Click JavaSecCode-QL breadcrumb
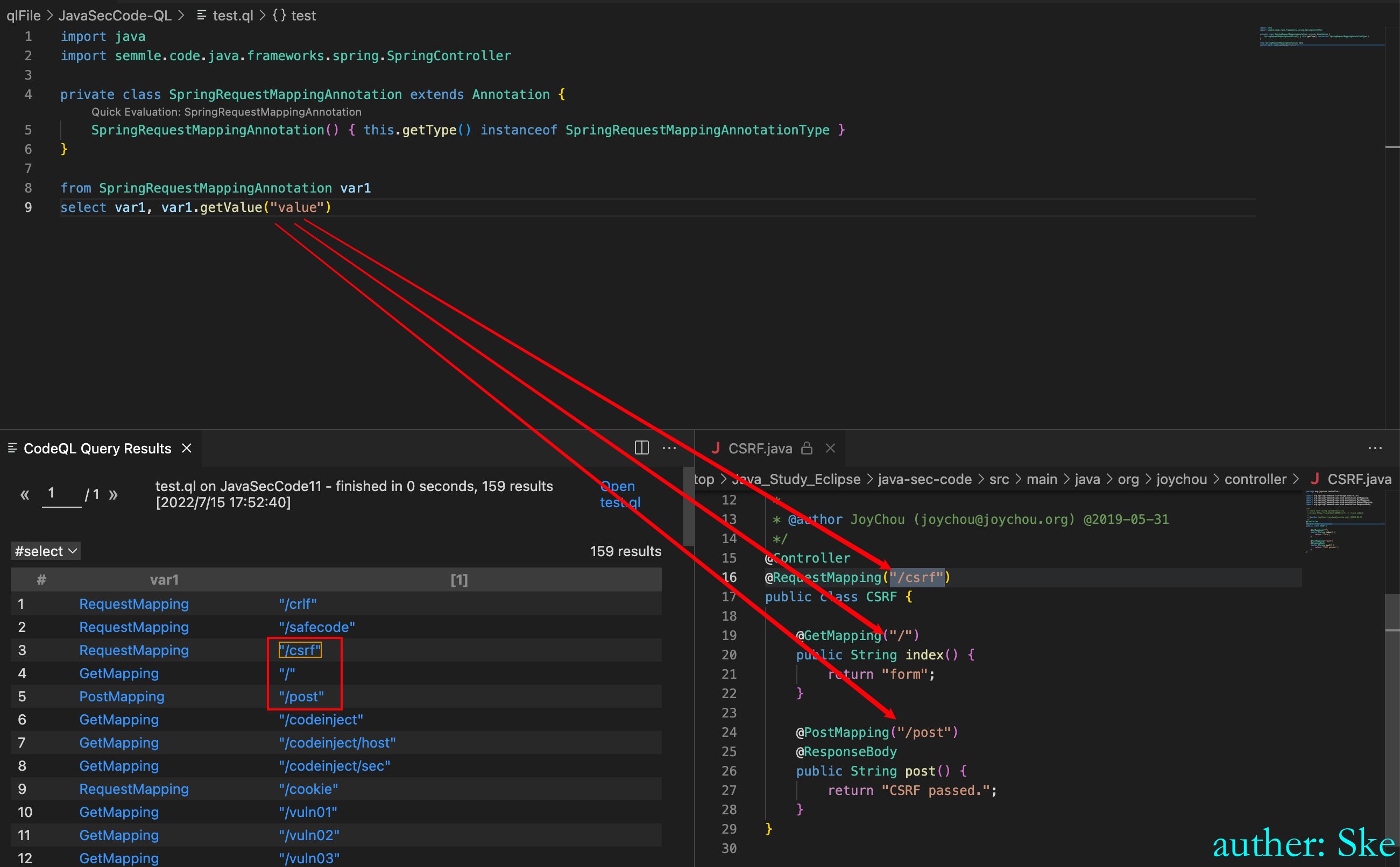This screenshot has width=1400, height=867. pyautogui.click(x=115, y=16)
